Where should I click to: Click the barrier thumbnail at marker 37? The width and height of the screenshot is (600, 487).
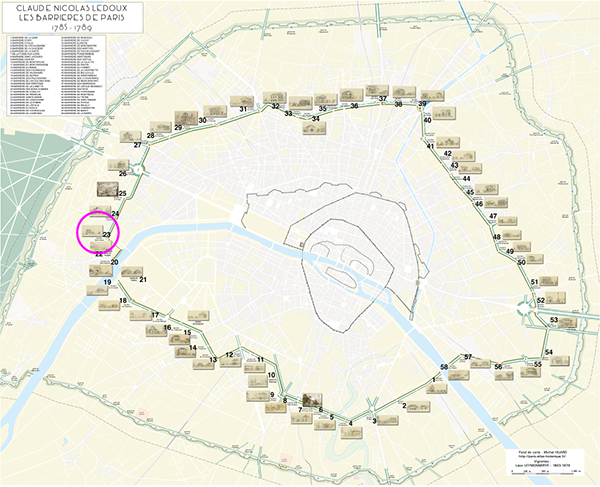(377, 91)
